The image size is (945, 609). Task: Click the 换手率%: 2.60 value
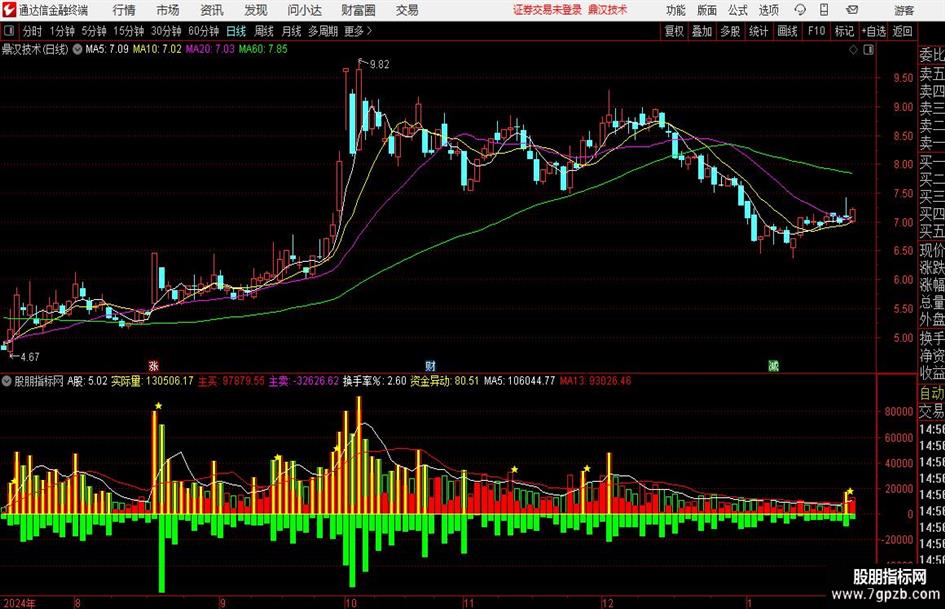click(374, 381)
